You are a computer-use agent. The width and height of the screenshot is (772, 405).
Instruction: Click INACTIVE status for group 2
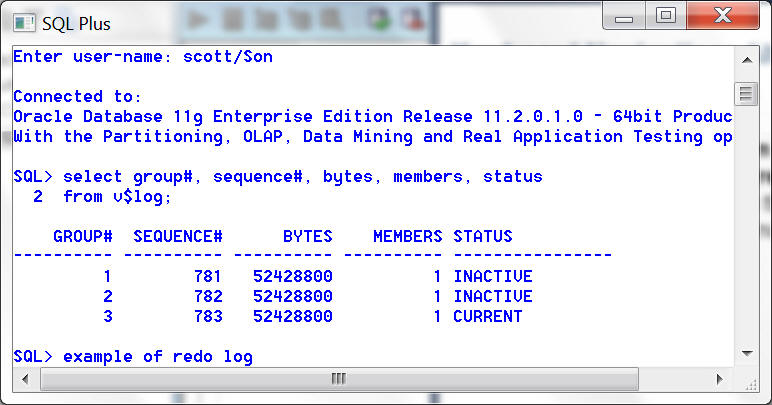(x=493, y=297)
